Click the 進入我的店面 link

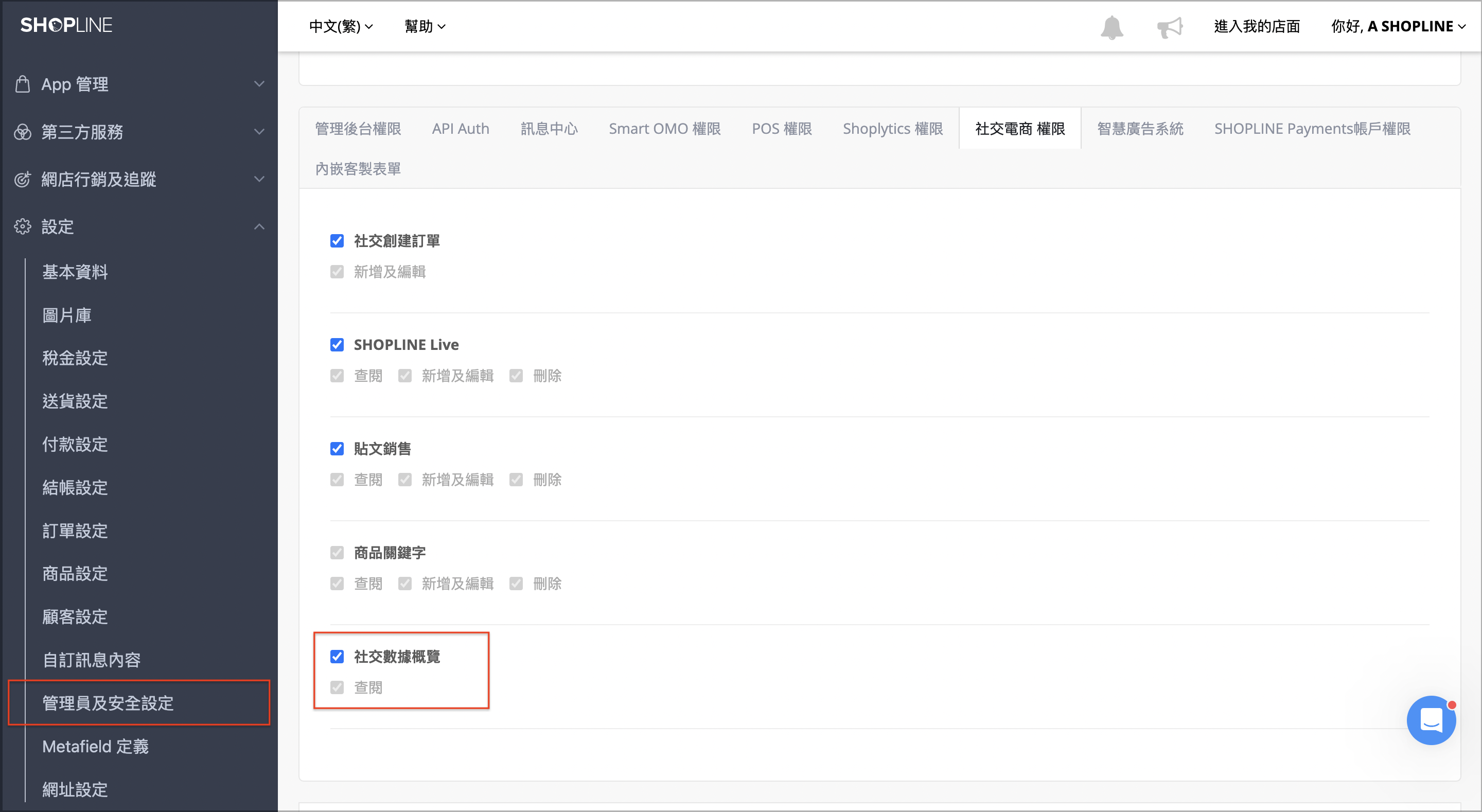[x=1257, y=26]
